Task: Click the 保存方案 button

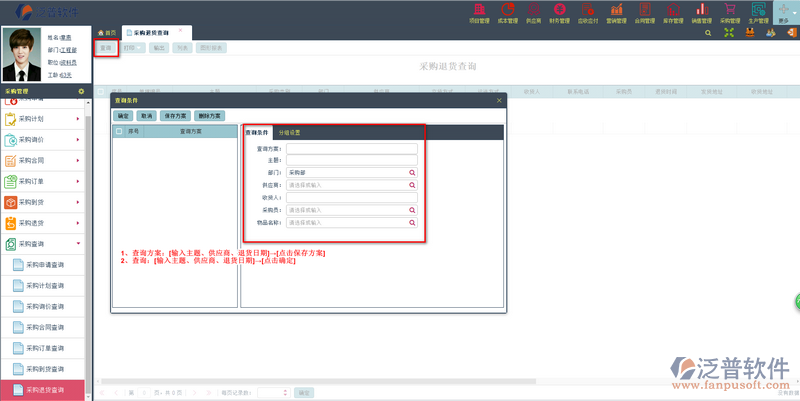Action: tap(175, 116)
